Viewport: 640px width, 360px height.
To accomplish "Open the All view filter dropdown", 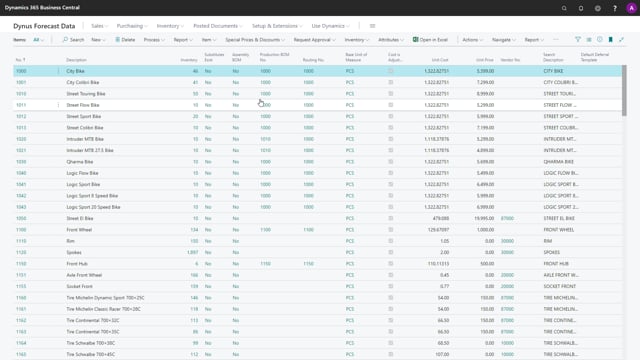I will [38, 40].
